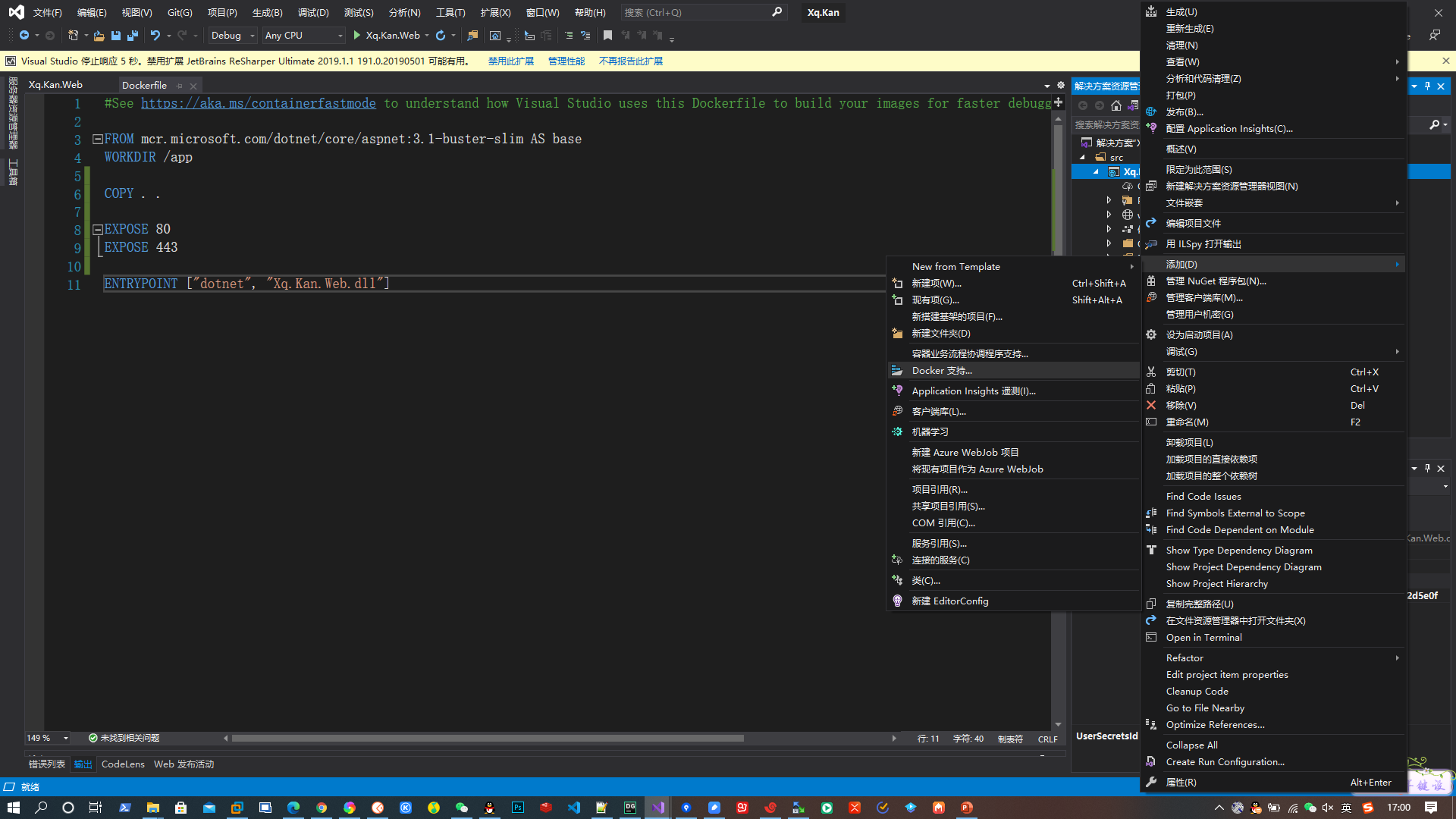Viewport: 1456px width, 819px height.
Task: Click the Save All toolbar icon
Action: [133, 36]
